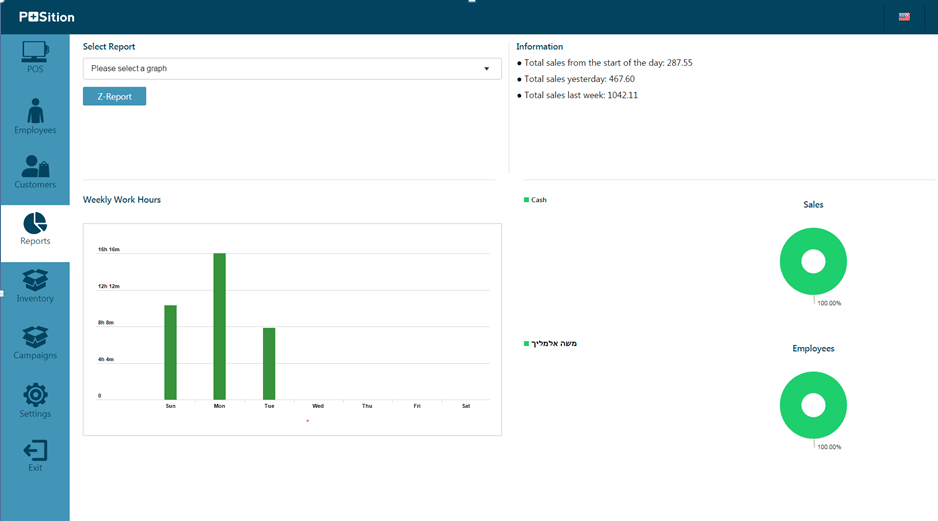The width and height of the screenshot is (938, 521).
Task: Open the POS monitor icon
Action: tap(35, 52)
